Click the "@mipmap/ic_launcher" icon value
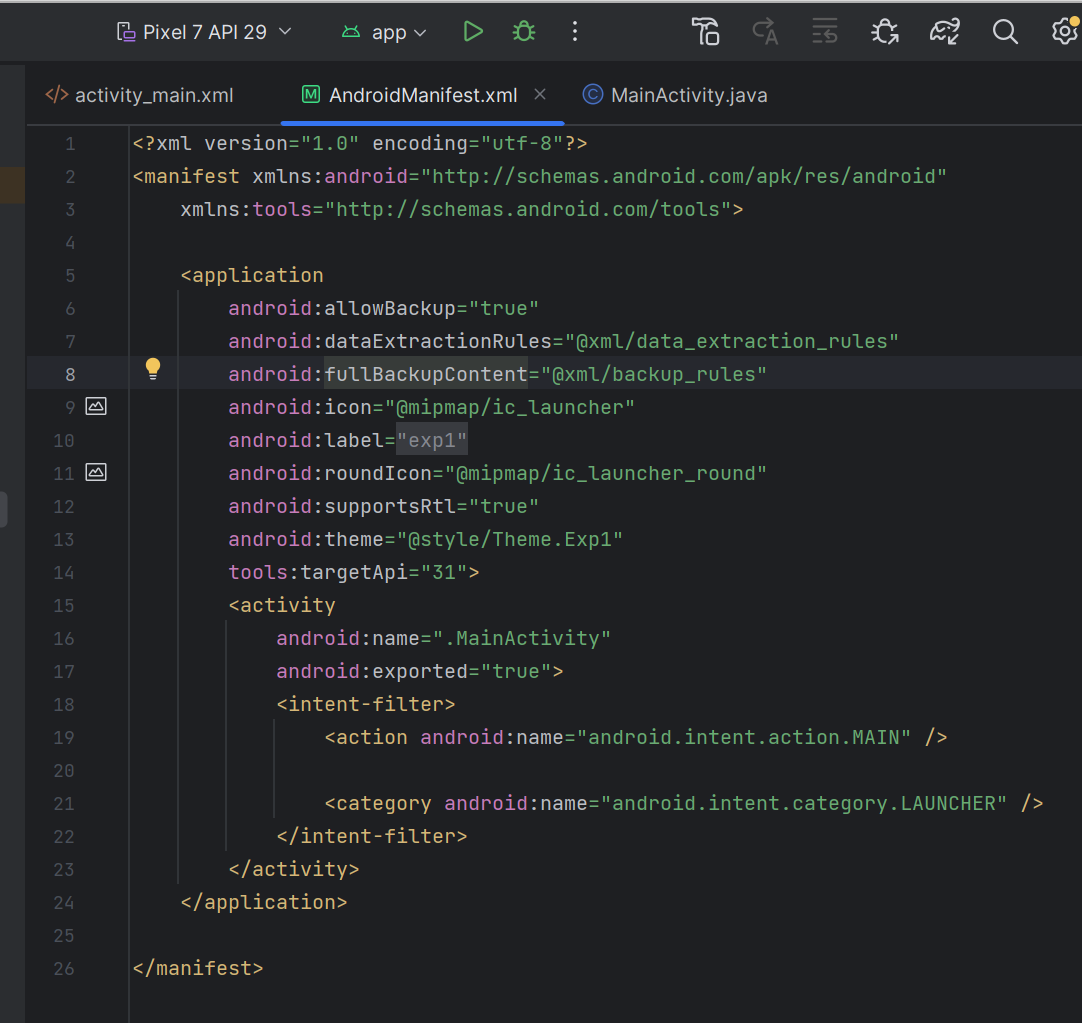 (x=510, y=407)
